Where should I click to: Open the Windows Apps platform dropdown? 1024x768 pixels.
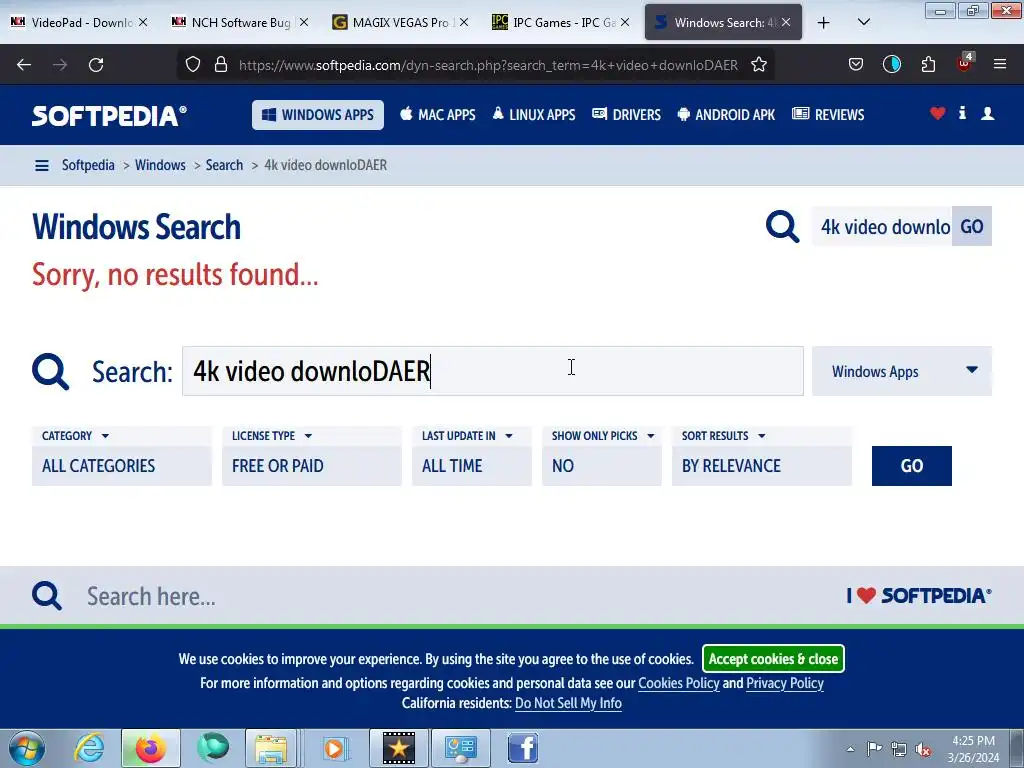click(x=902, y=371)
